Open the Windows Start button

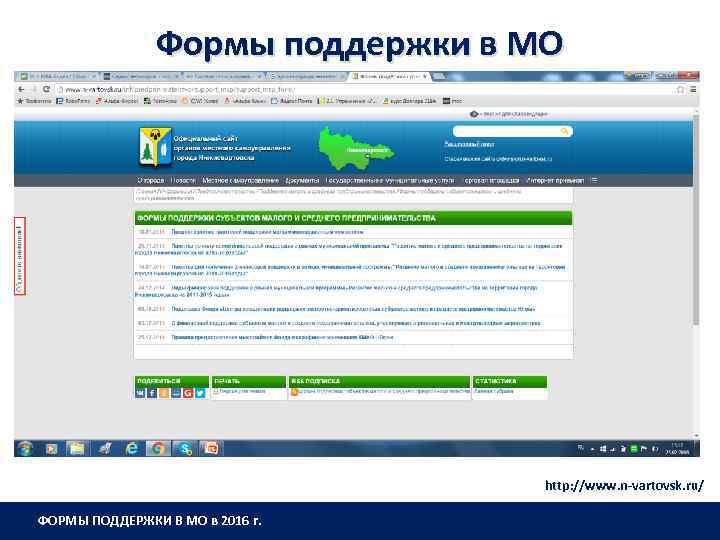[x=25, y=448]
